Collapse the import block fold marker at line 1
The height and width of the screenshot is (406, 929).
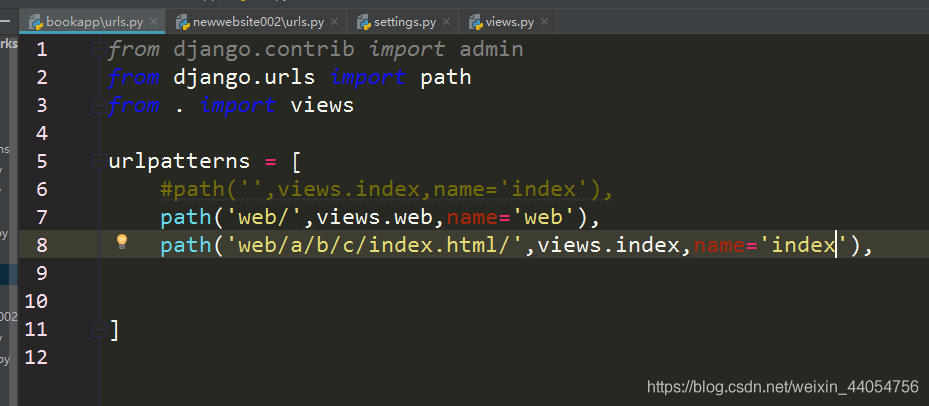pyautogui.click(x=99, y=50)
